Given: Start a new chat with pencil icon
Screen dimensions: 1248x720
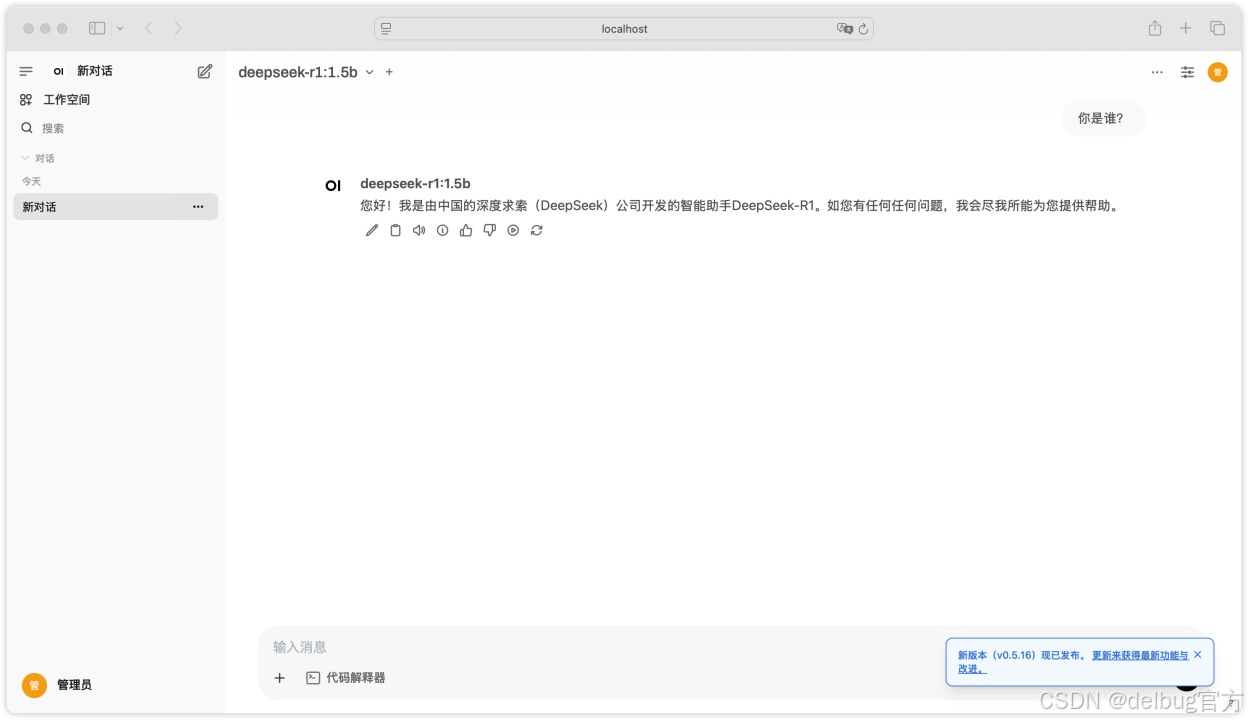Looking at the screenshot, I should click(x=205, y=71).
